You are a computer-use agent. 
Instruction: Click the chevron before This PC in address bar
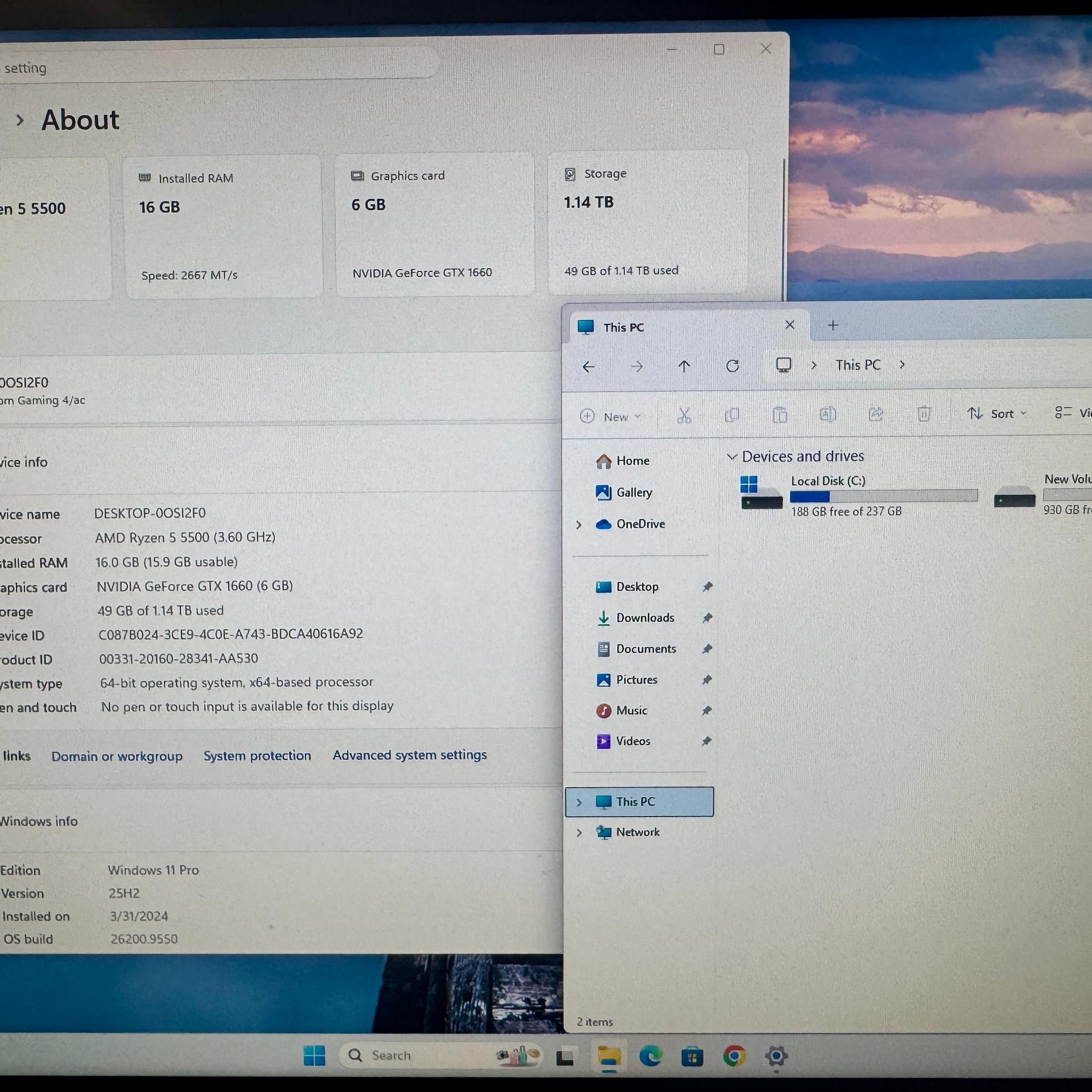pos(814,365)
